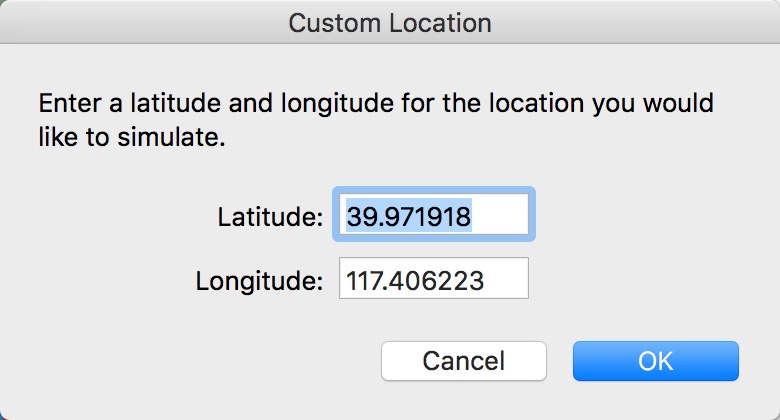Click the instruction text about simulating location

(x=376, y=120)
